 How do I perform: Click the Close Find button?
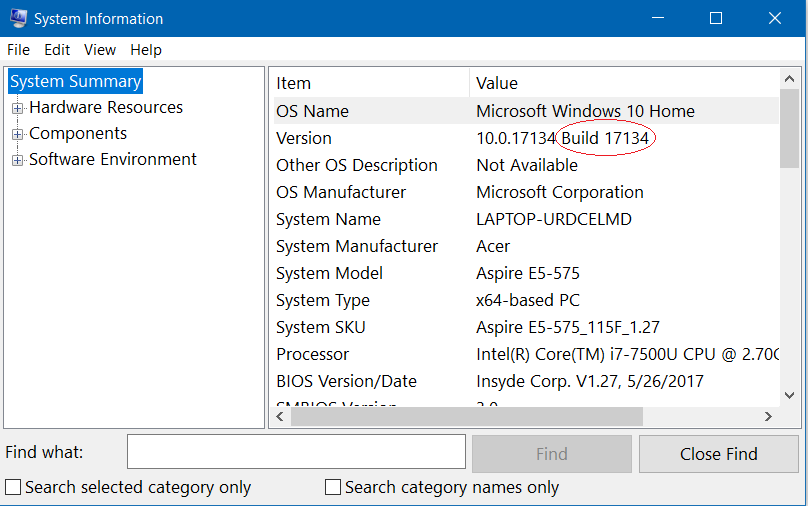tap(718, 454)
